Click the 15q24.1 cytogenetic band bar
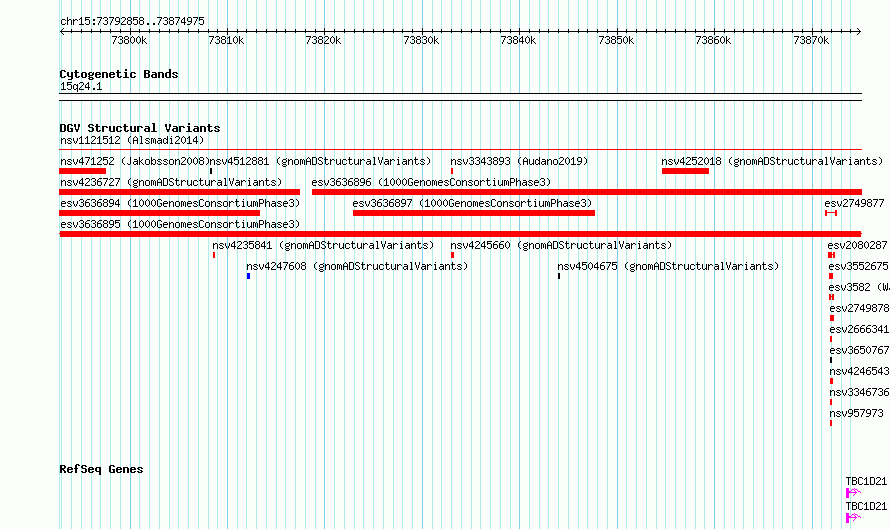The image size is (890, 529). 460,97
